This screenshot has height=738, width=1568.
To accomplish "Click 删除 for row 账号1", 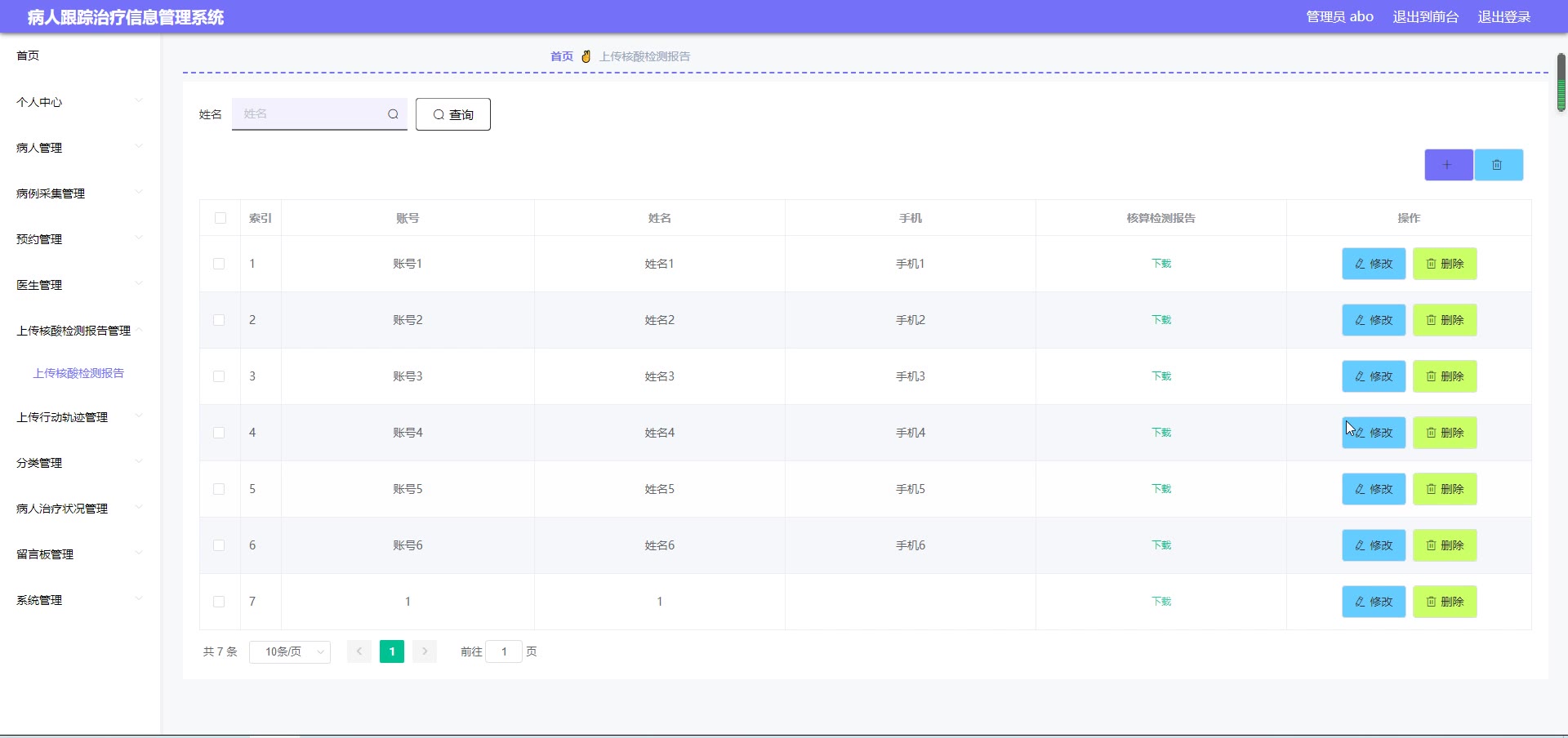I will (x=1445, y=264).
